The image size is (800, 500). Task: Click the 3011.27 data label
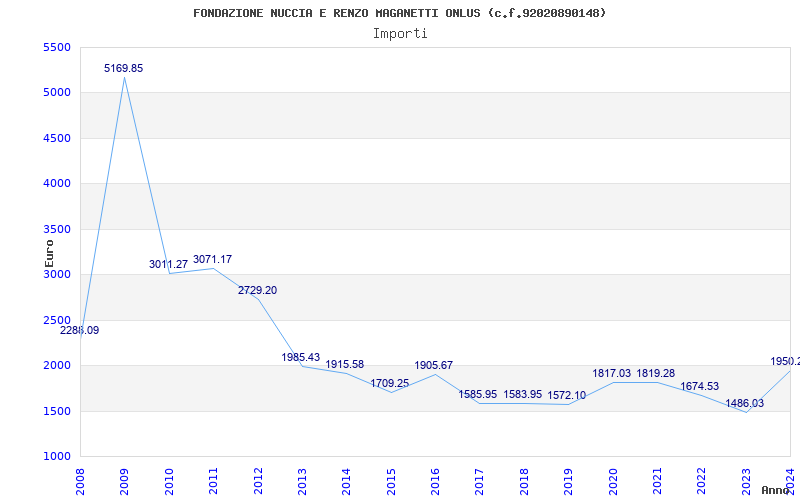pos(168,264)
